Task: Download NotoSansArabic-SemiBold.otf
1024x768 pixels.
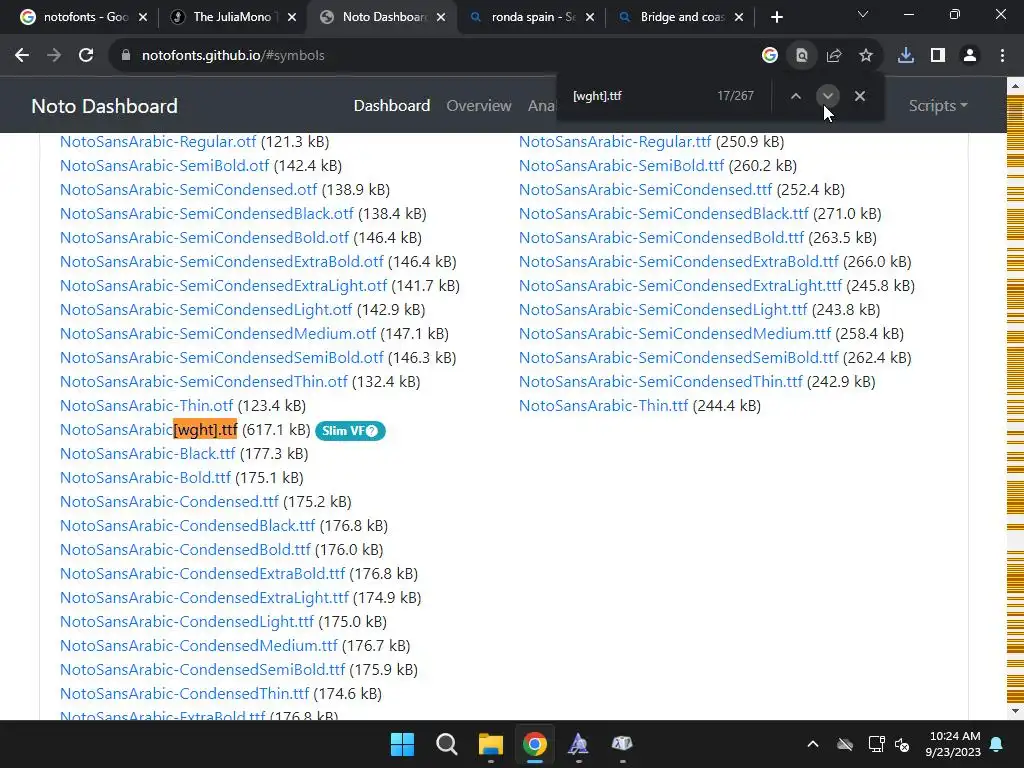Action: tap(165, 166)
